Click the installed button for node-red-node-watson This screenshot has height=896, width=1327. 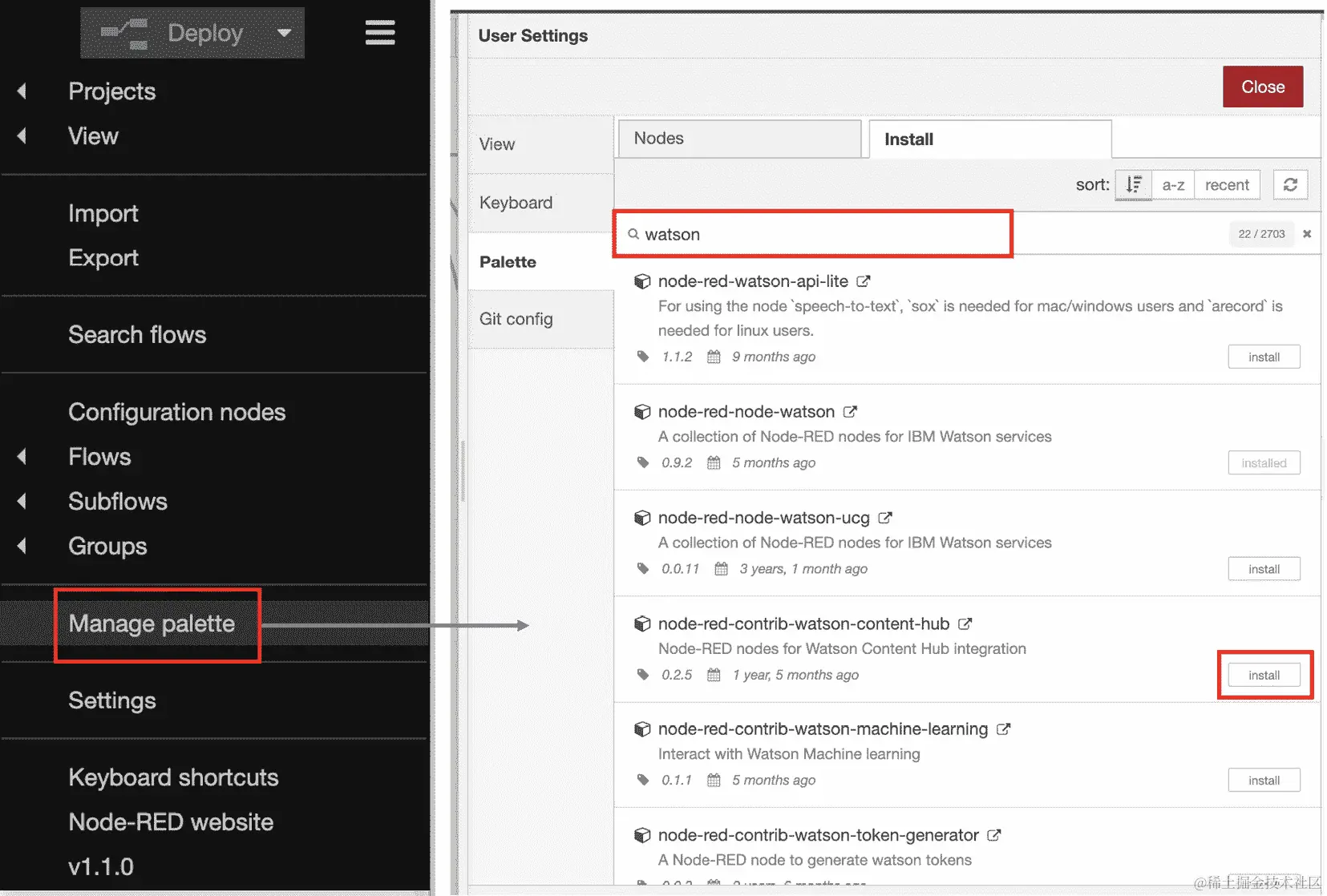click(x=1264, y=463)
